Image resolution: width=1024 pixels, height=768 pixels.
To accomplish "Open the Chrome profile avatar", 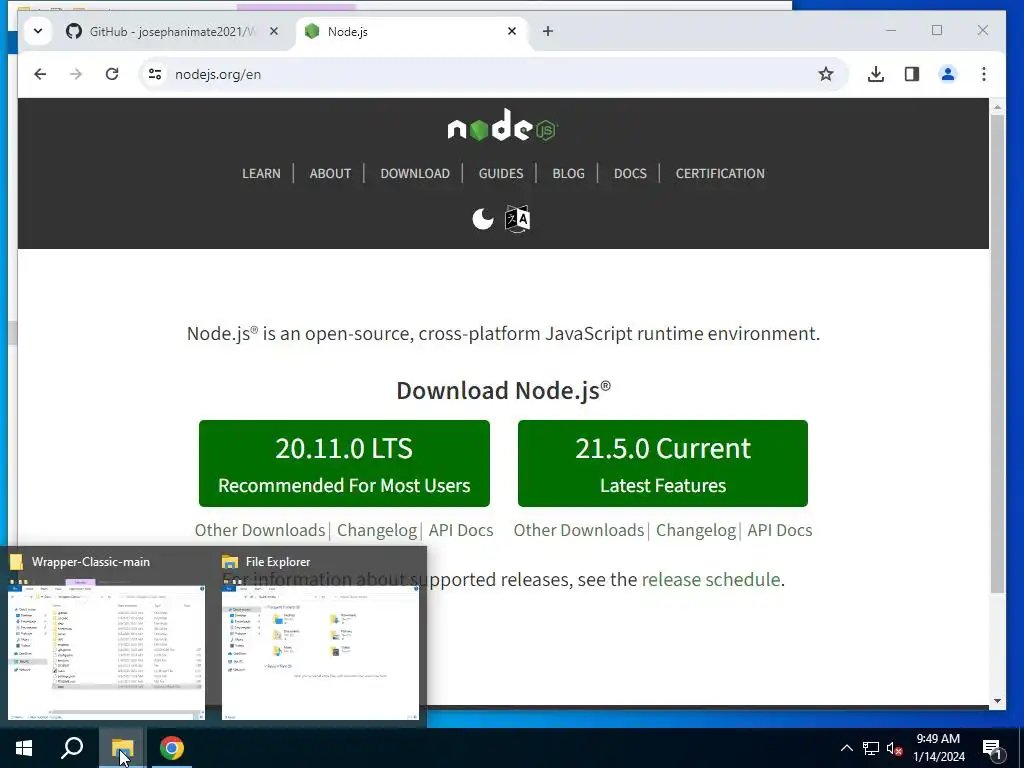I will coord(948,74).
